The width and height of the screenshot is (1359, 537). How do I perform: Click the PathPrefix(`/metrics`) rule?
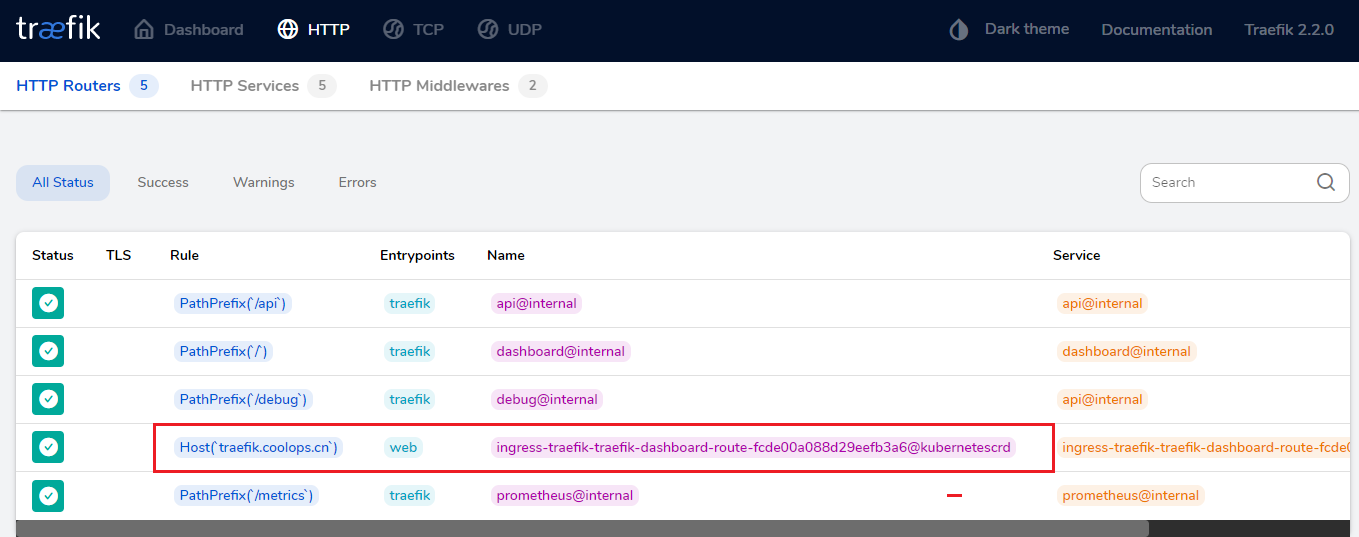pyautogui.click(x=246, y=495)
